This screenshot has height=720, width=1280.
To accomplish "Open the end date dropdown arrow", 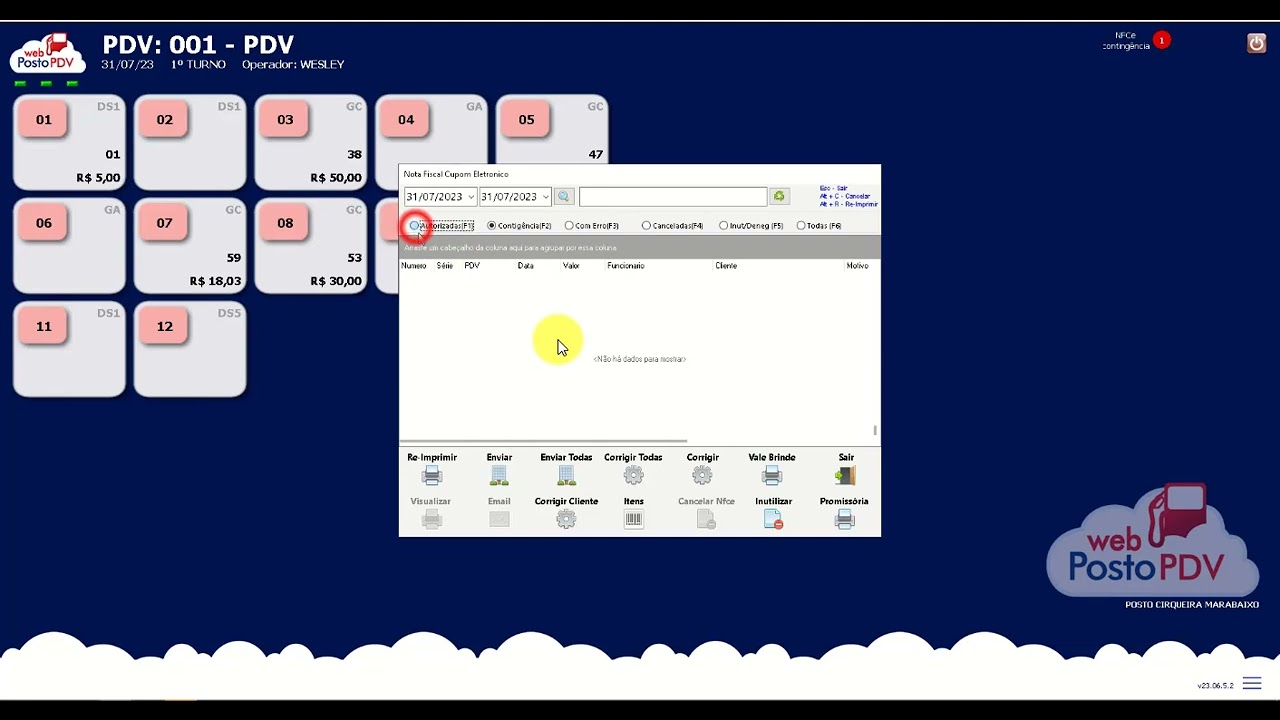I will pos(545,197).
